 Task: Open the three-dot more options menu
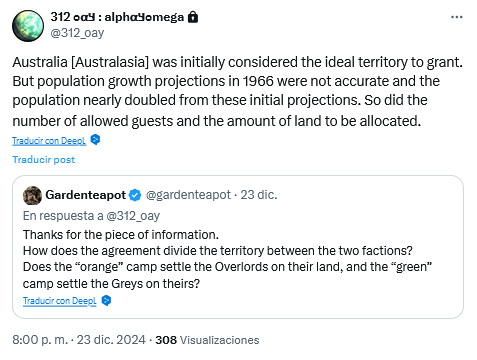point(456,17)
